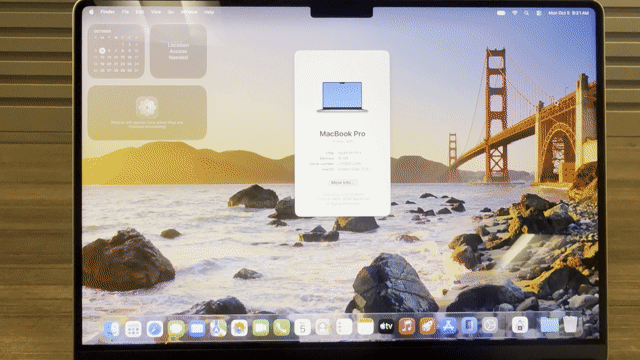Open the View menu
Screen dimensions: 640x360
tap(156, 12)
